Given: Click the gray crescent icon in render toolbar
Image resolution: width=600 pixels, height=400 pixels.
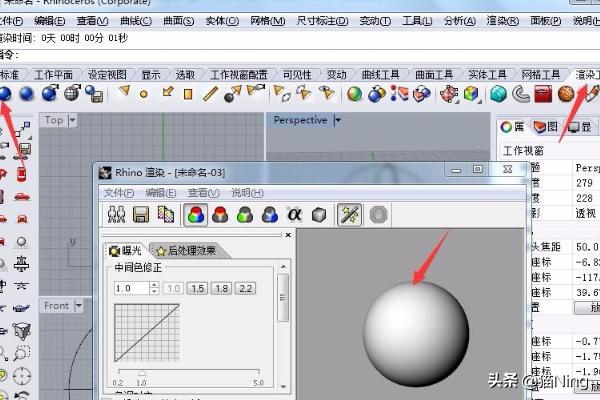Looking at the screenshot, I should tap(520, 94).
